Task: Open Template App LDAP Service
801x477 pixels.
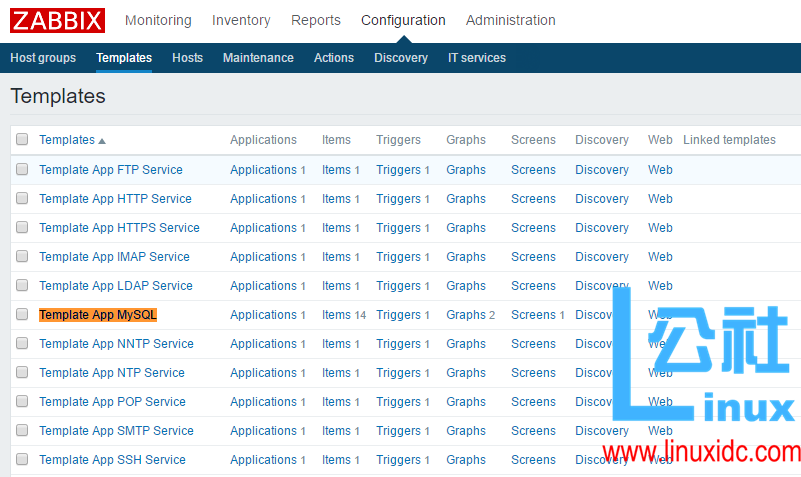Action: pos(116,286)
